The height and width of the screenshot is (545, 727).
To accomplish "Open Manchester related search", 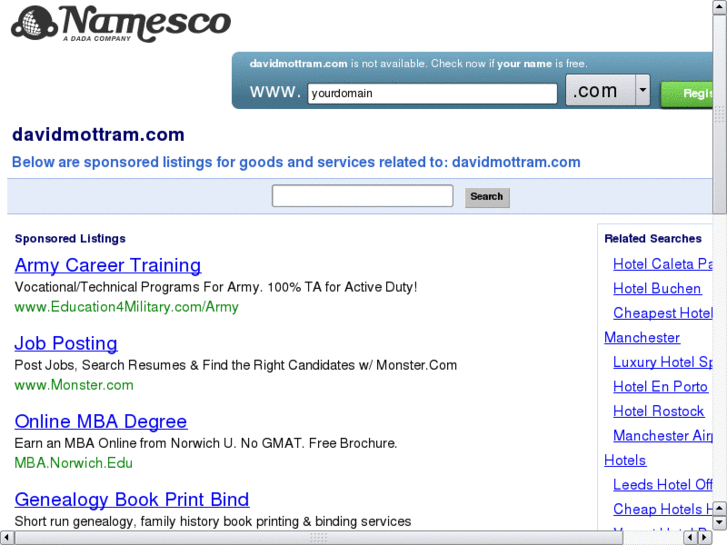I will click(x=642, y=338).
